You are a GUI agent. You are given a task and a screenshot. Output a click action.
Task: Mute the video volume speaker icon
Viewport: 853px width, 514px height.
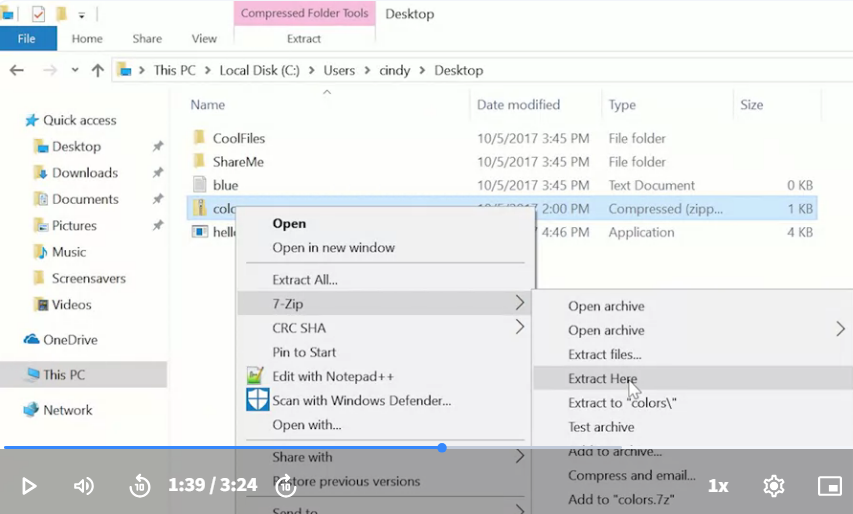coord(84,486)
